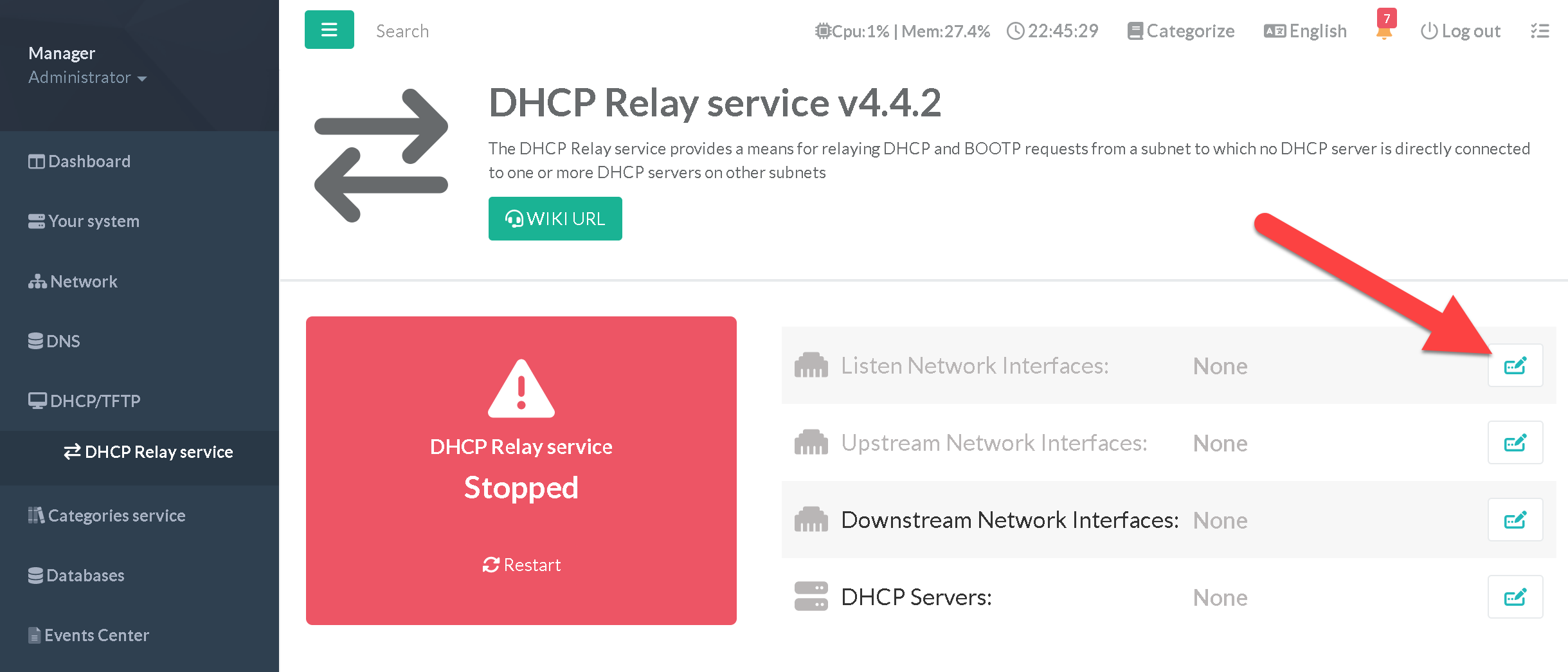
Task: Restart the DHCP Relay service
Action: click(x=521, y=565)
